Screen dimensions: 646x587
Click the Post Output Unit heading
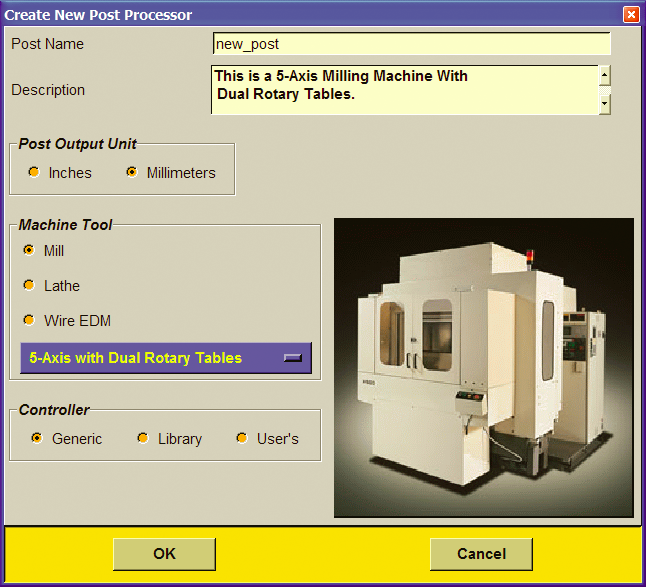pyautogui.click(x=77, y=144)
